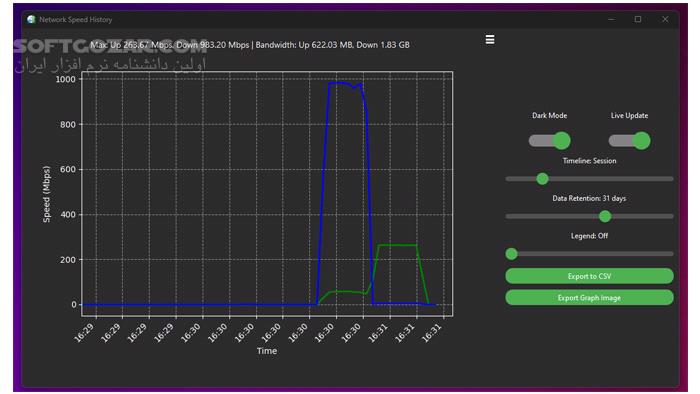Toggle the Live Update switch
Viewport: 700px width, 394px height.
click(x=629, y=141)
